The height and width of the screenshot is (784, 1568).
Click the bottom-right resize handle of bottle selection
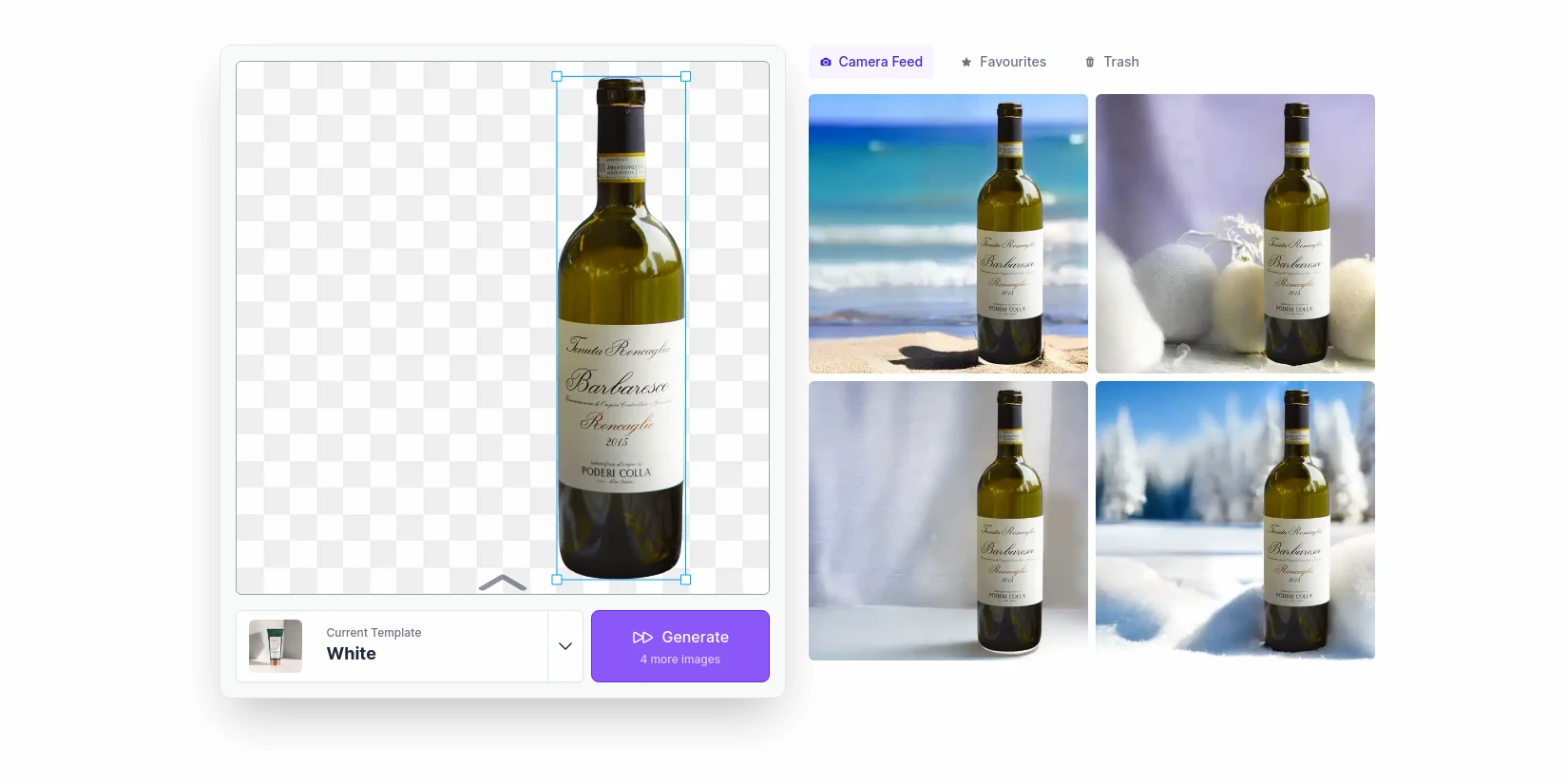pyautogui.click(x=686, y=579)
